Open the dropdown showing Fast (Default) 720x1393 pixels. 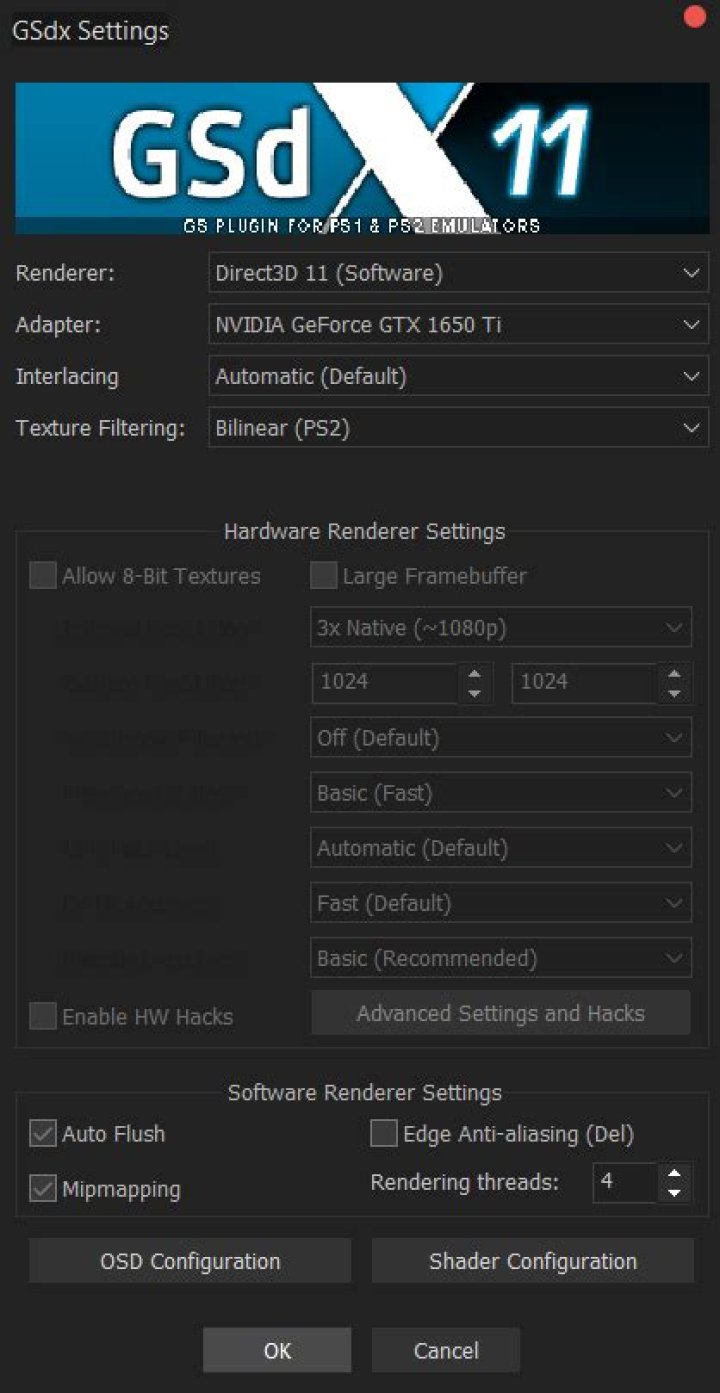point(501,903)
